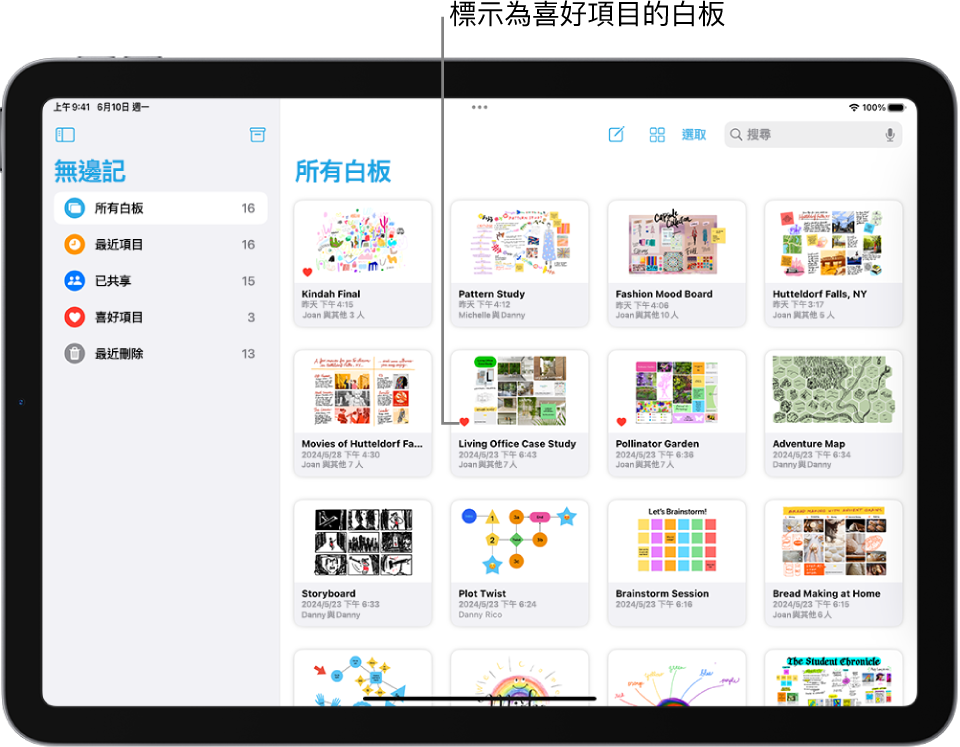This screenshot has height=747, width=960.
Task: Open the Kindah Final board thumbnail
Action: pyautogui.click(x=362, y=242)
